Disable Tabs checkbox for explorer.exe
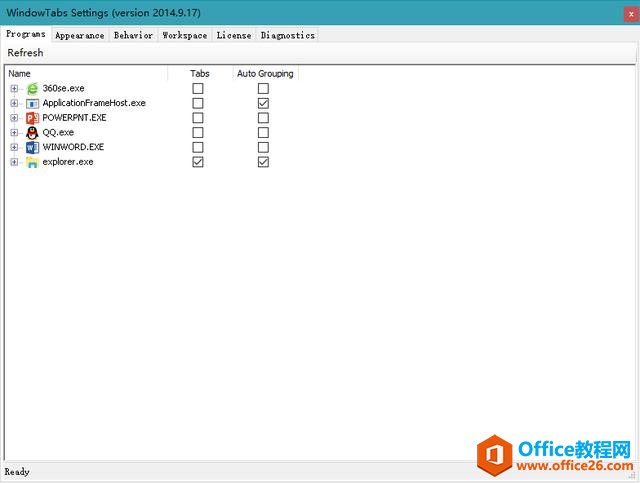This screenshot has width=640, height=483. [x=198, y=162]
